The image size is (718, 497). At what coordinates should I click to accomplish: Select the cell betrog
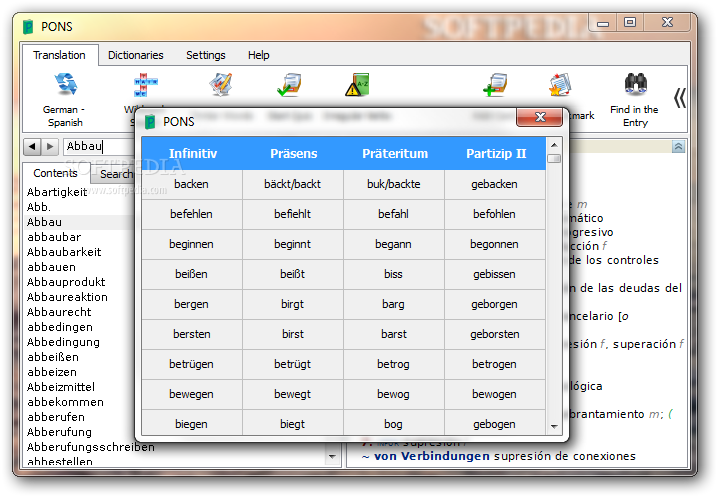[393, 364]
